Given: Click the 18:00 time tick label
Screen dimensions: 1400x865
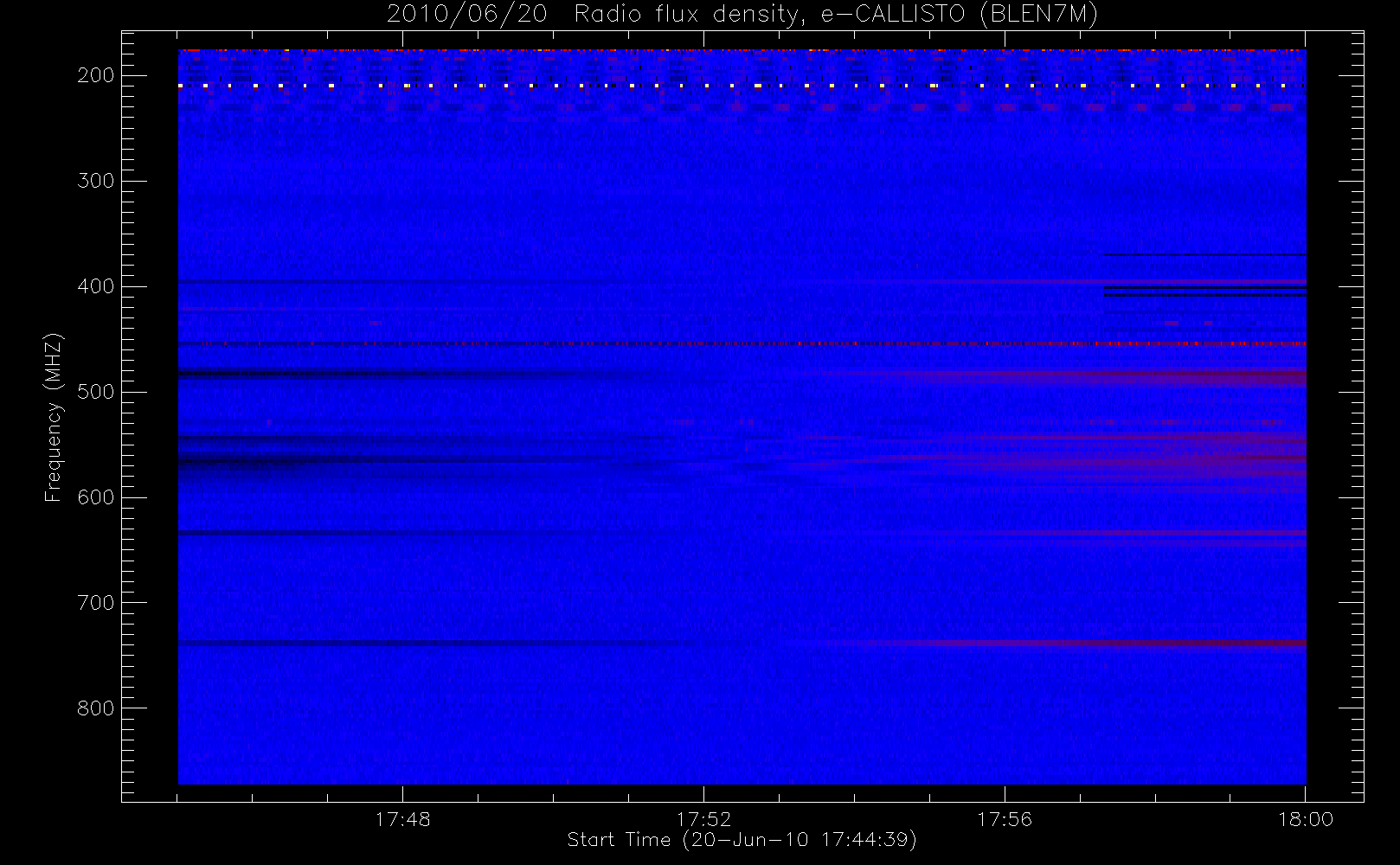Looking at the screenshot, I should pos(1306,819).
